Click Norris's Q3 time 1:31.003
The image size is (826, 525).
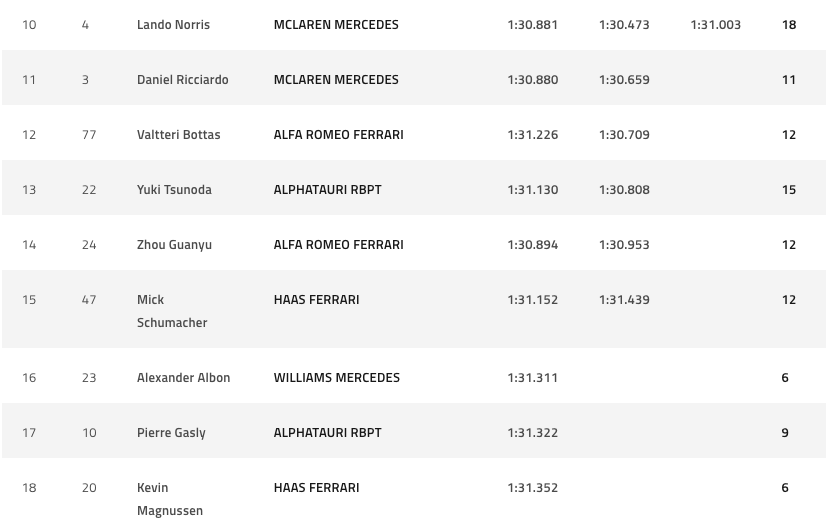715,25
